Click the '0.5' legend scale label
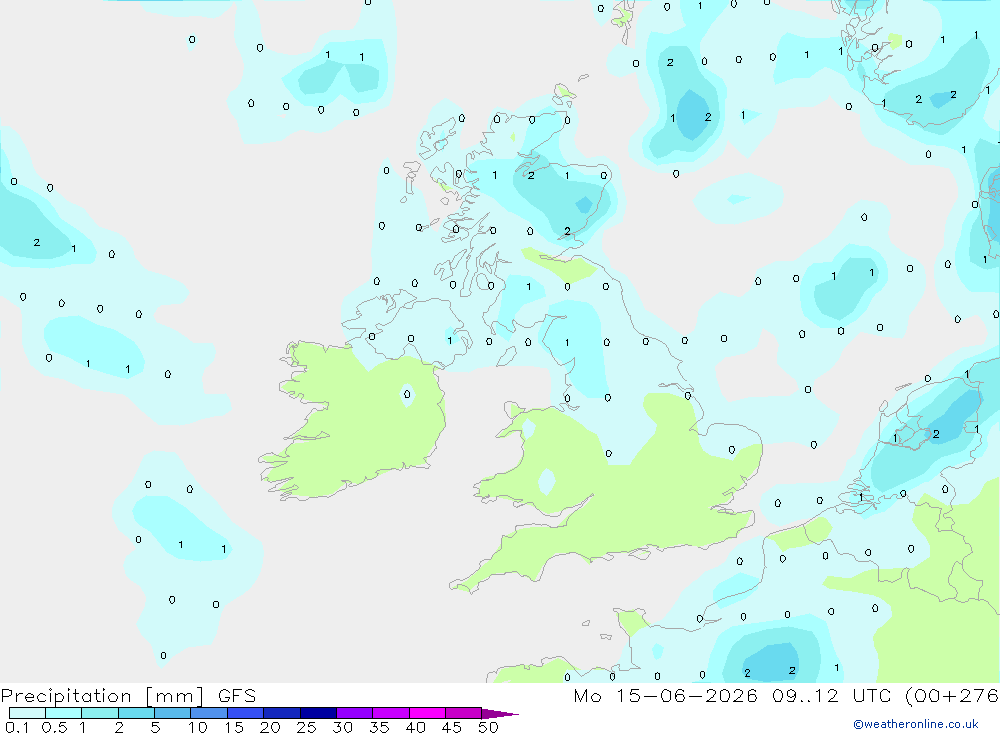This screenshot has width=1000, height=733. 54,727
